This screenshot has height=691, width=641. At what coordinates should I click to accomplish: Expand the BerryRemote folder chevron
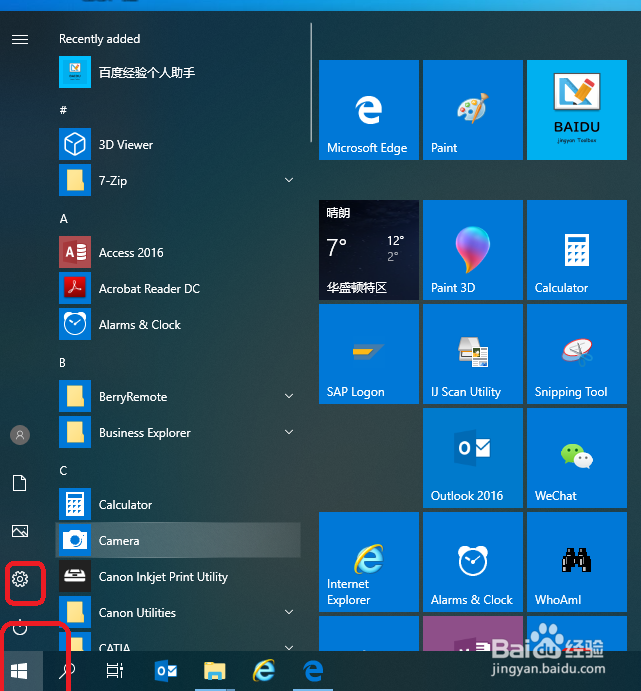289,396
